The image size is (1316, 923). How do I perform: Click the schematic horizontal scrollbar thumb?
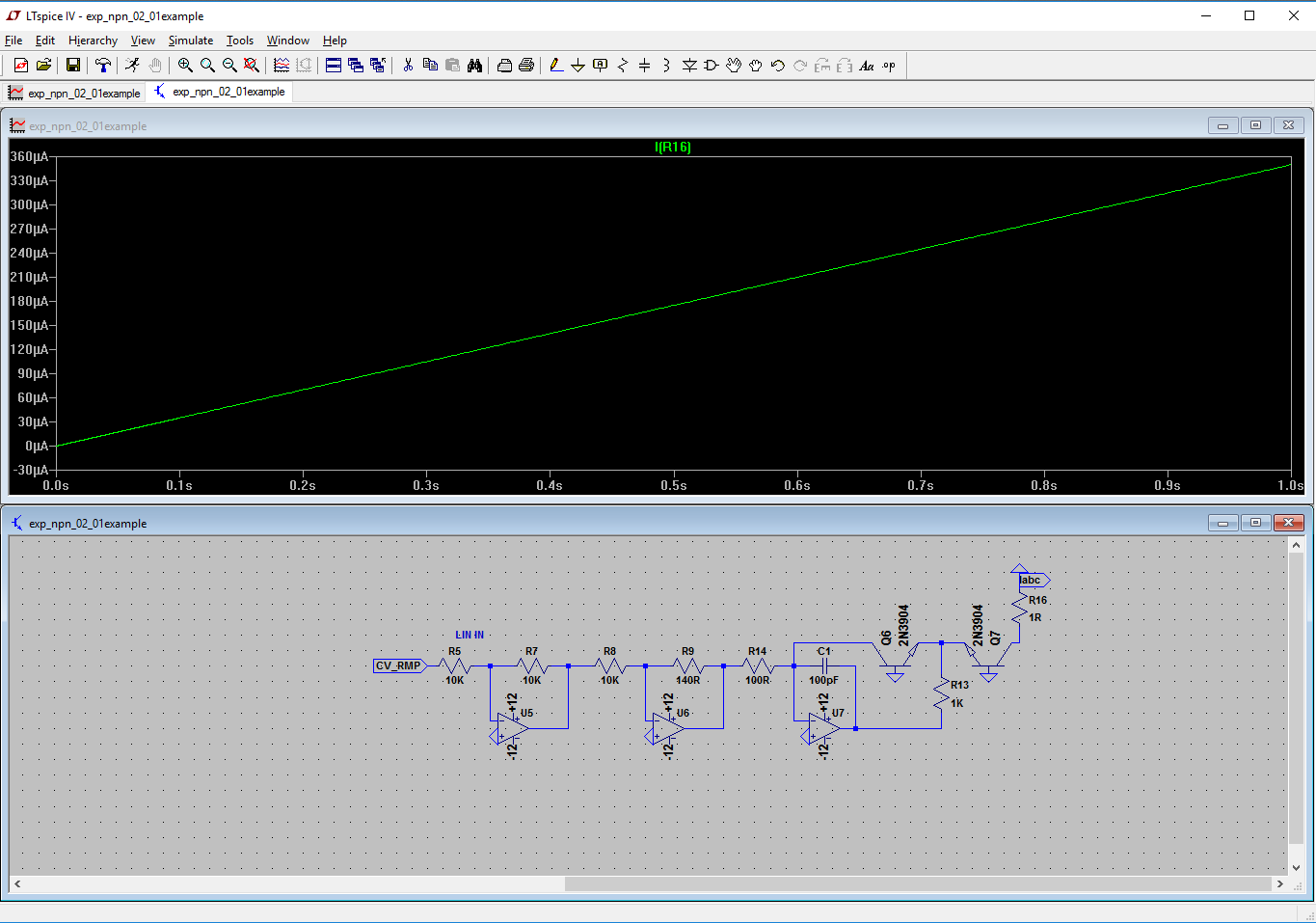tap(916, 883)
